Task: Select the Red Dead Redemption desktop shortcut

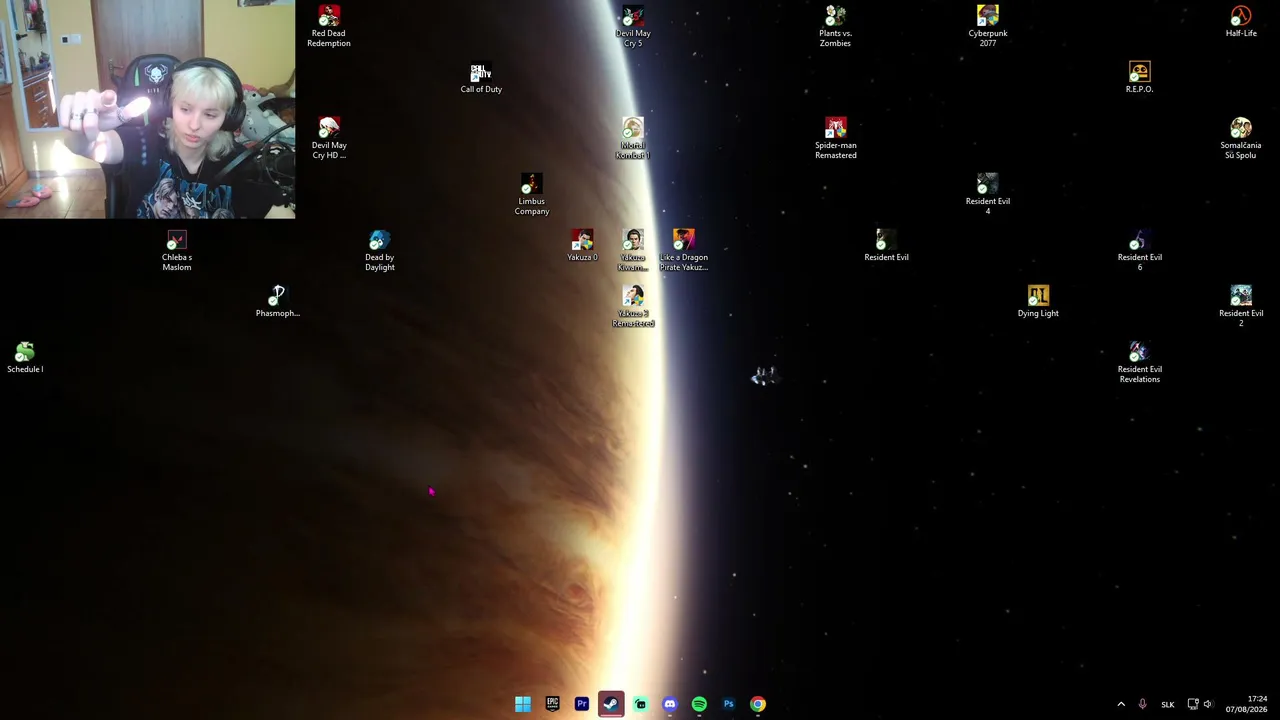Action: pos(329,27)
